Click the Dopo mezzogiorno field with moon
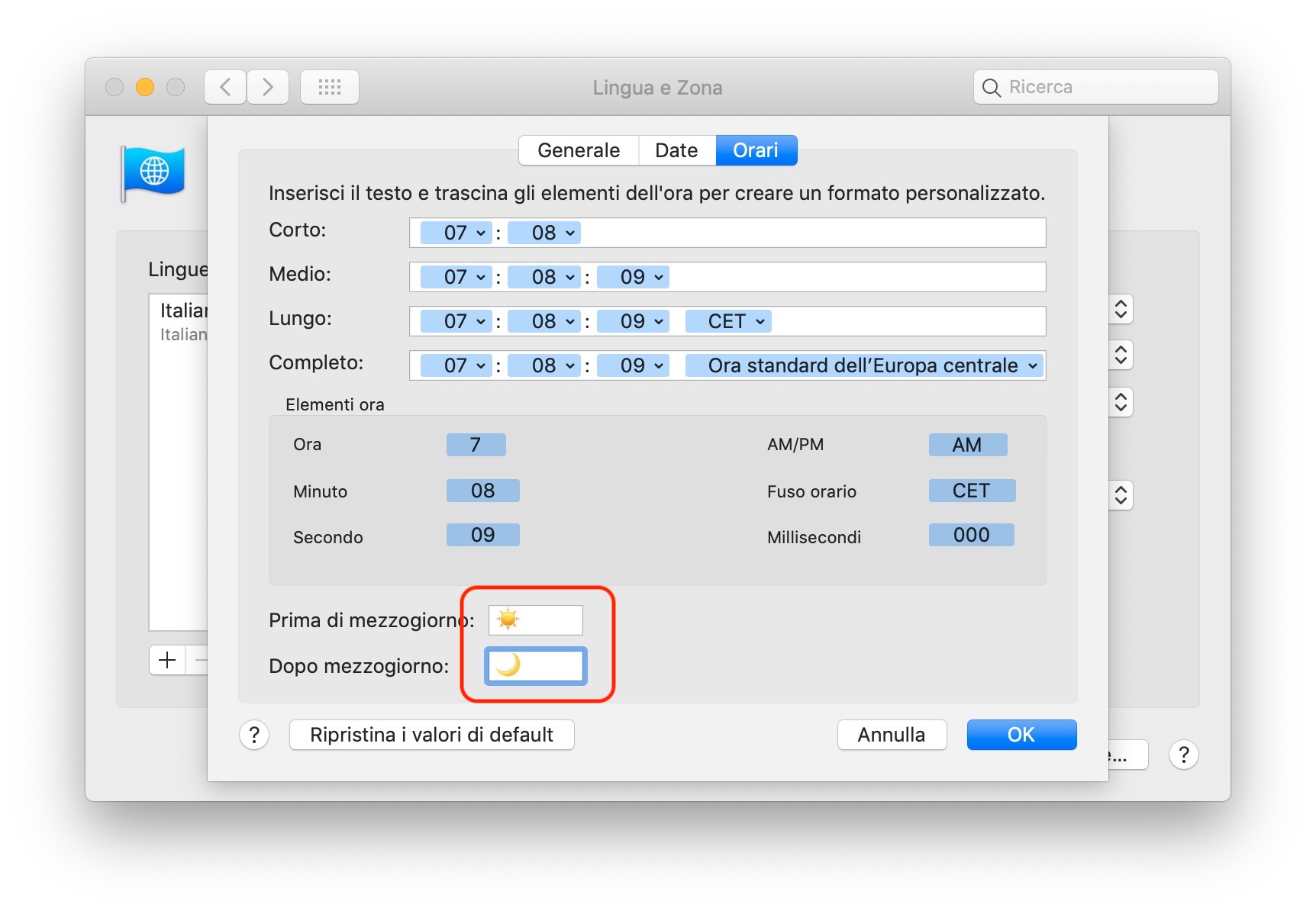This screenshot has width=1316, height=914. 536,665
